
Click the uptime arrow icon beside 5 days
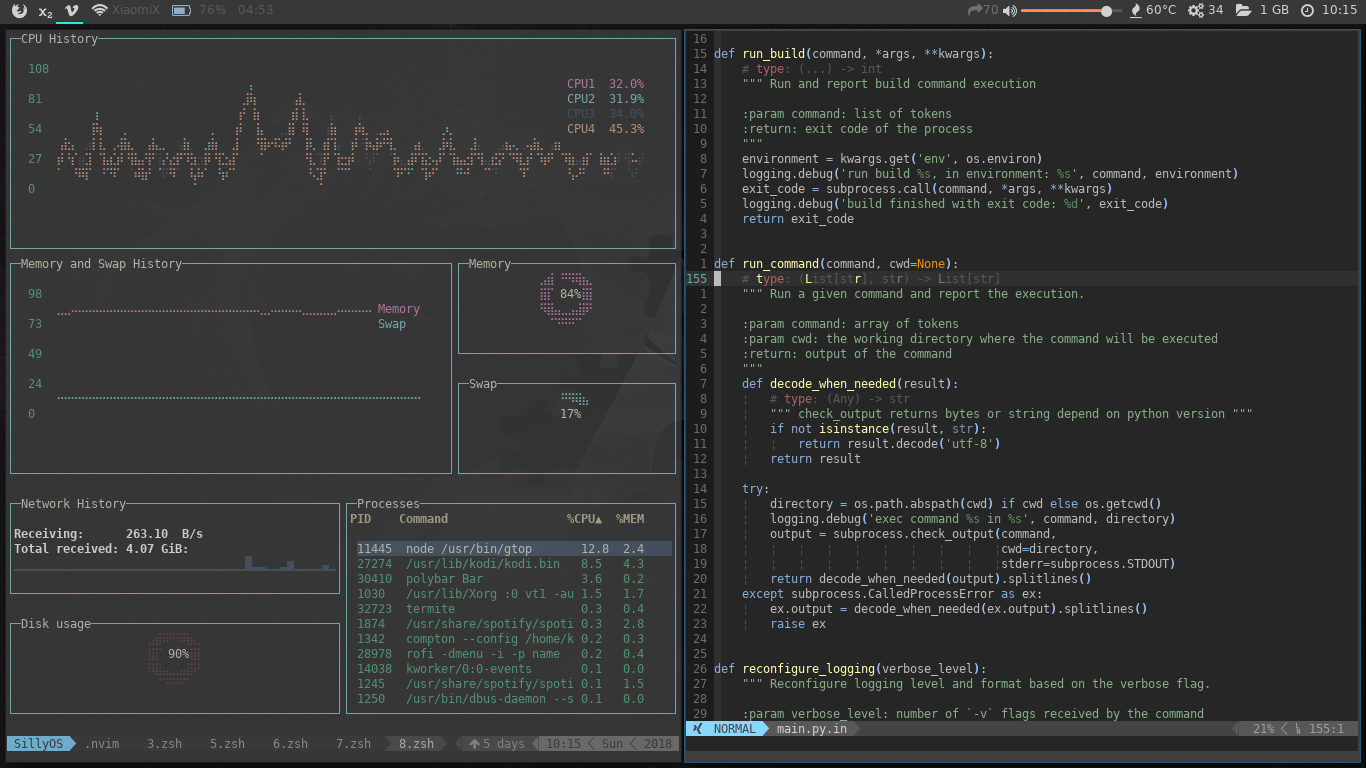click(475, 744)
